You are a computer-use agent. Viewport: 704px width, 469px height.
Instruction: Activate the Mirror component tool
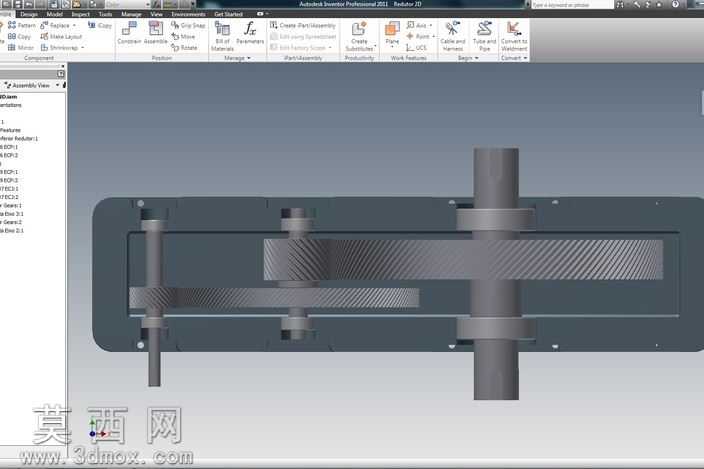21,47
